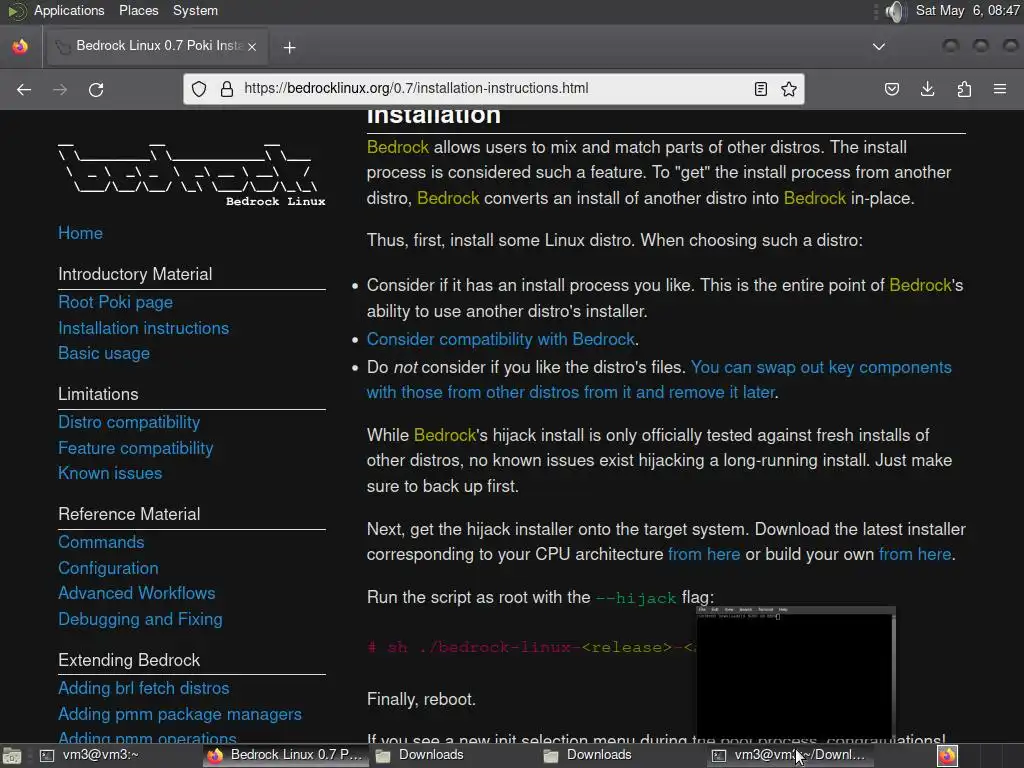Open the System menu

coord(195,10)
